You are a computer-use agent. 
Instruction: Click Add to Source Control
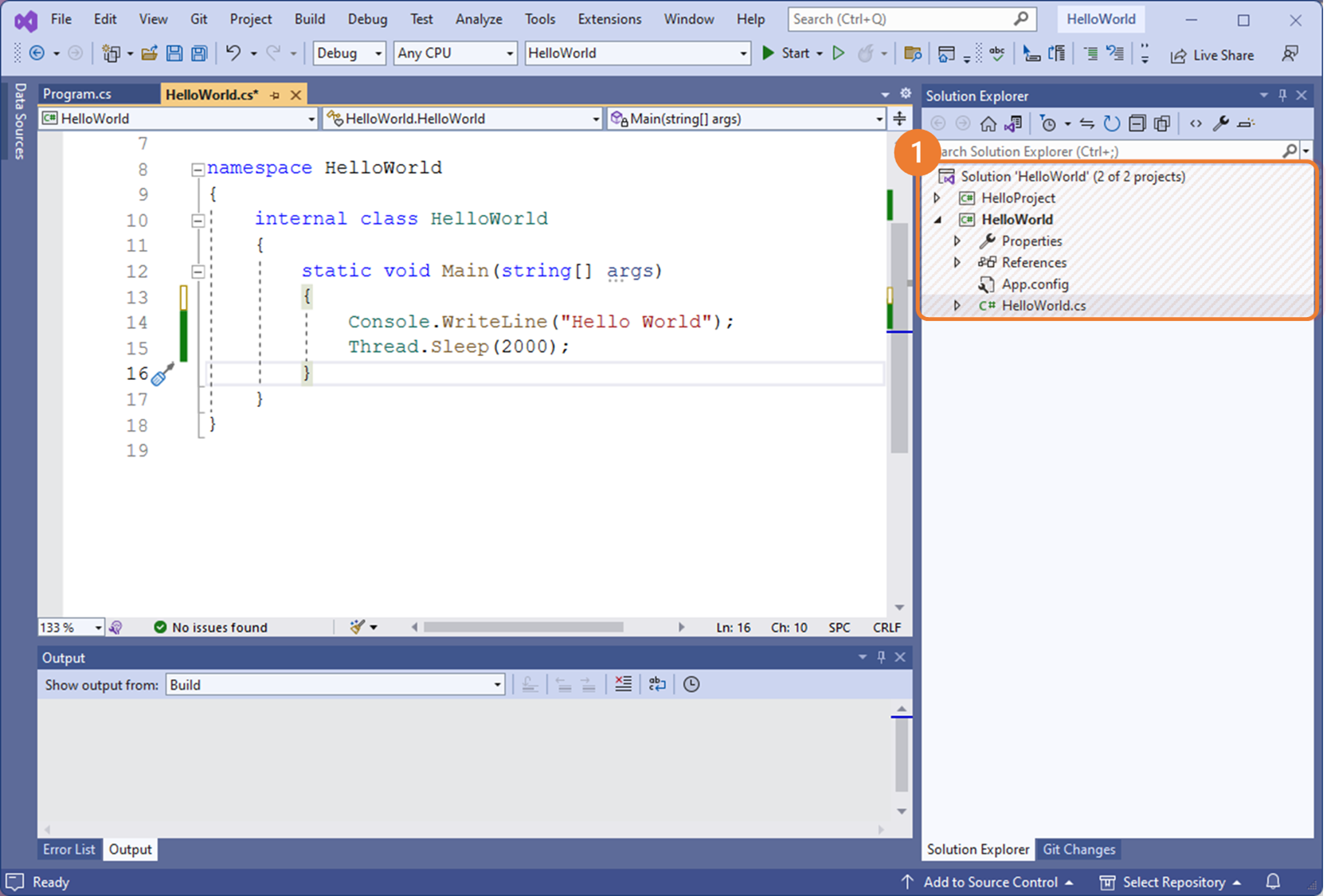tap(987, 882)
